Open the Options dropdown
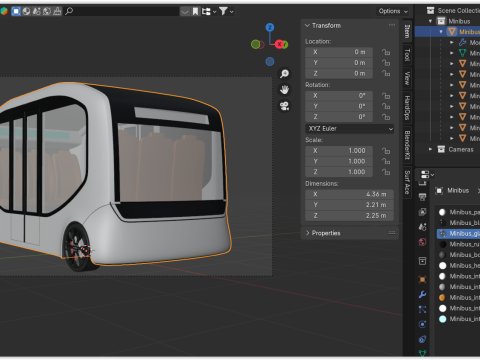Screen dimensions: 480x360 (x=393, y=11)
